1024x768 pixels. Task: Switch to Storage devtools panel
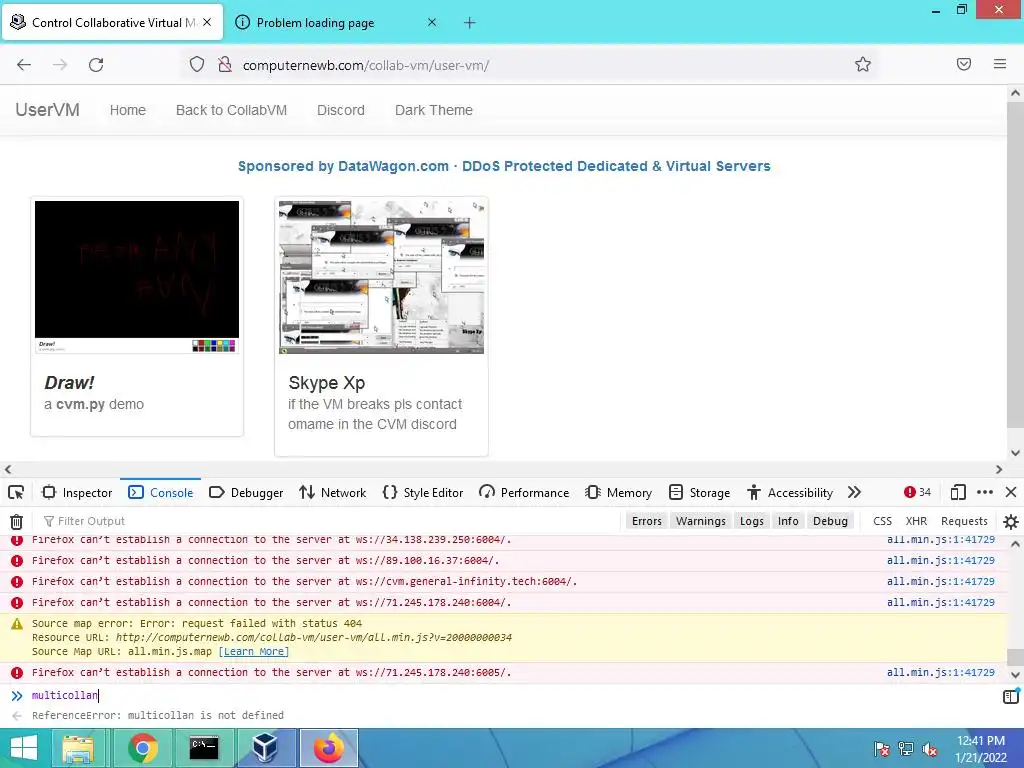(699, 492)
